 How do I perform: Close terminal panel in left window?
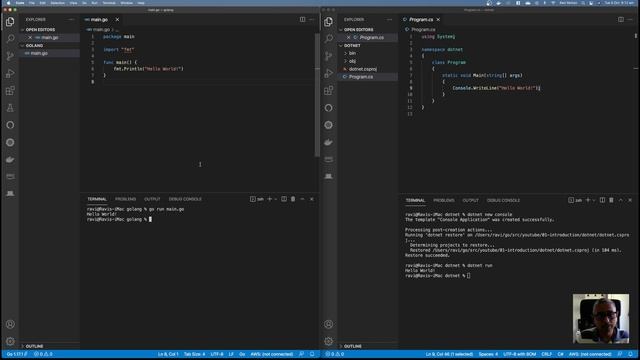tap(311, 199)
